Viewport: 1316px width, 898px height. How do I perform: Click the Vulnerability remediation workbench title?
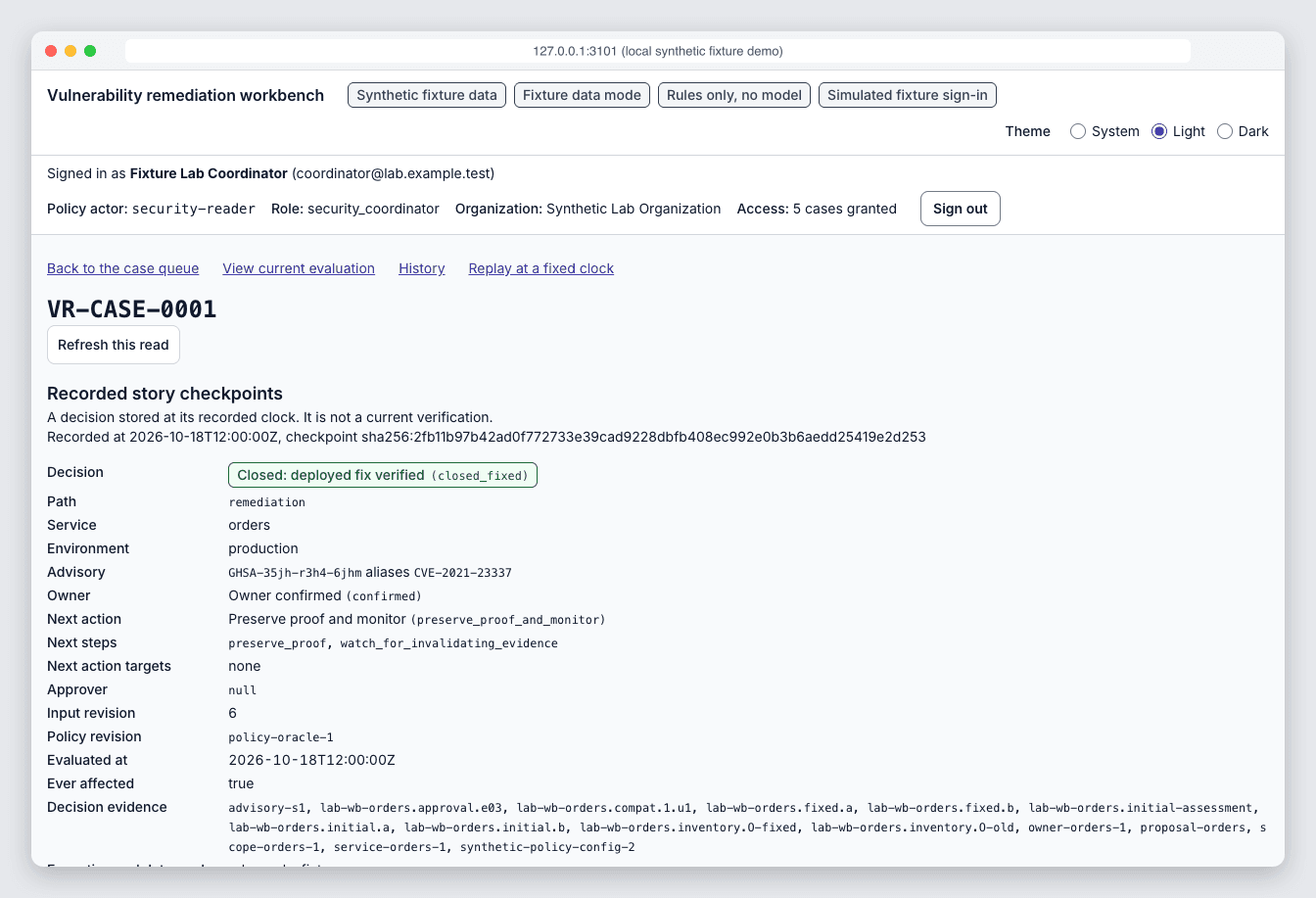(x=186, y=95)
